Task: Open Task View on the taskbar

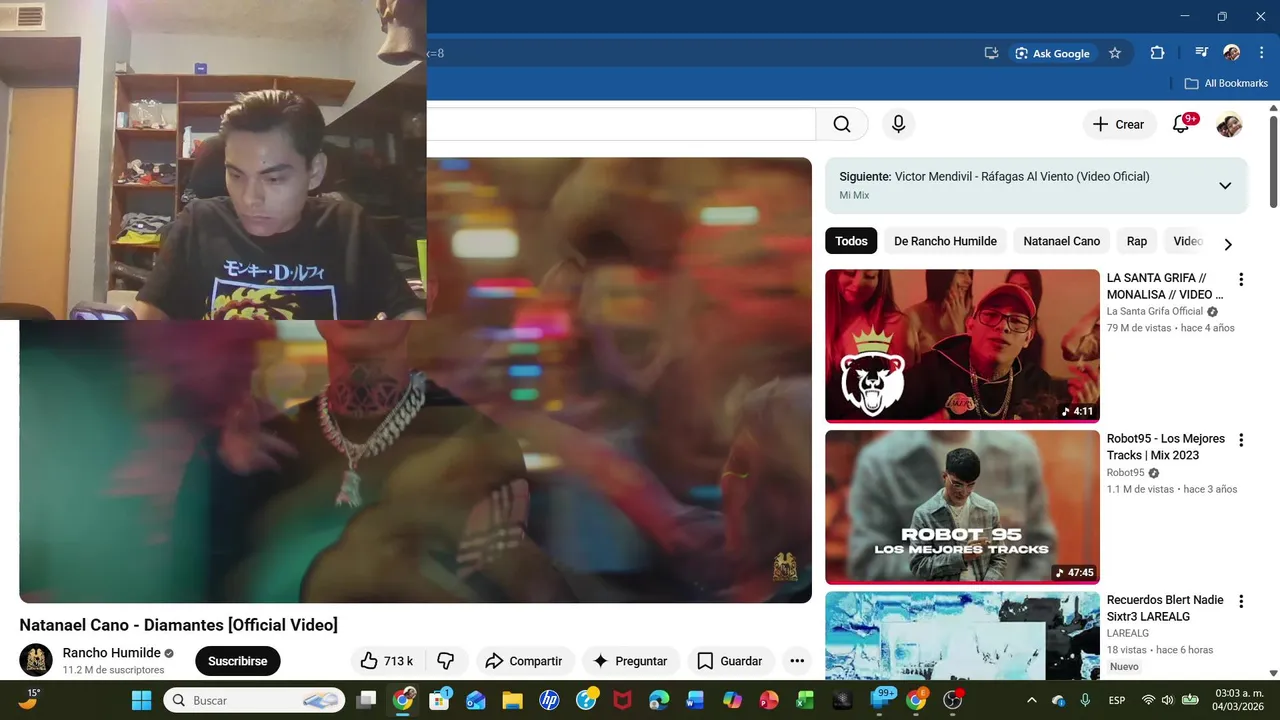Action: 367,700
